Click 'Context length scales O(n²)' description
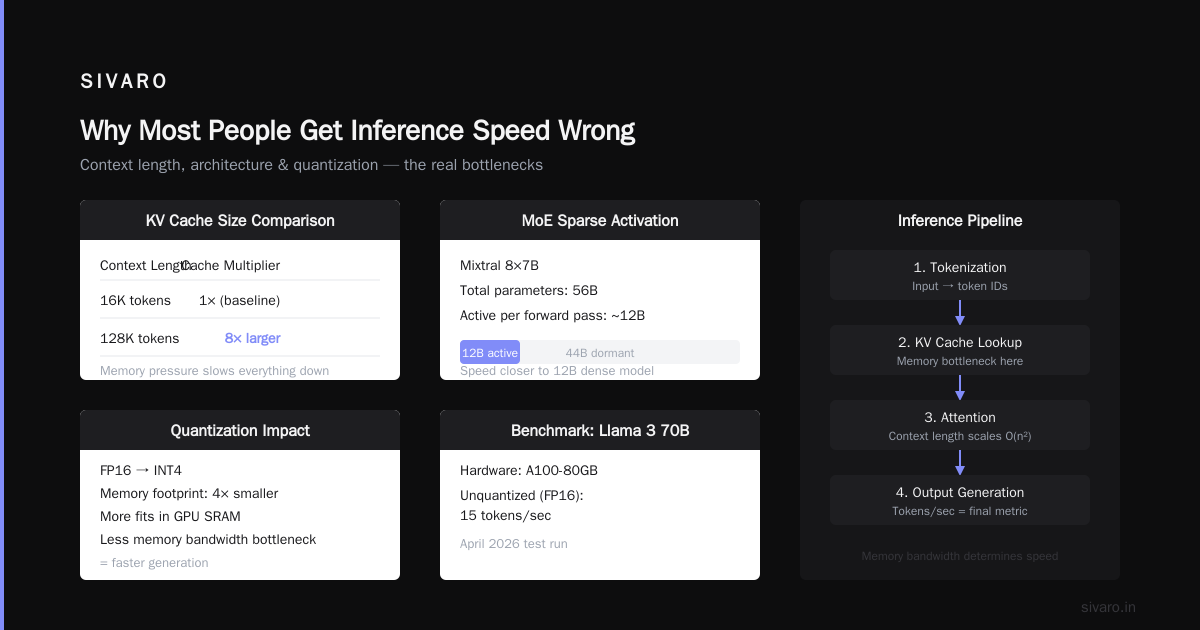The width and height of the screenshot is (1200, 630). (960, 436)
